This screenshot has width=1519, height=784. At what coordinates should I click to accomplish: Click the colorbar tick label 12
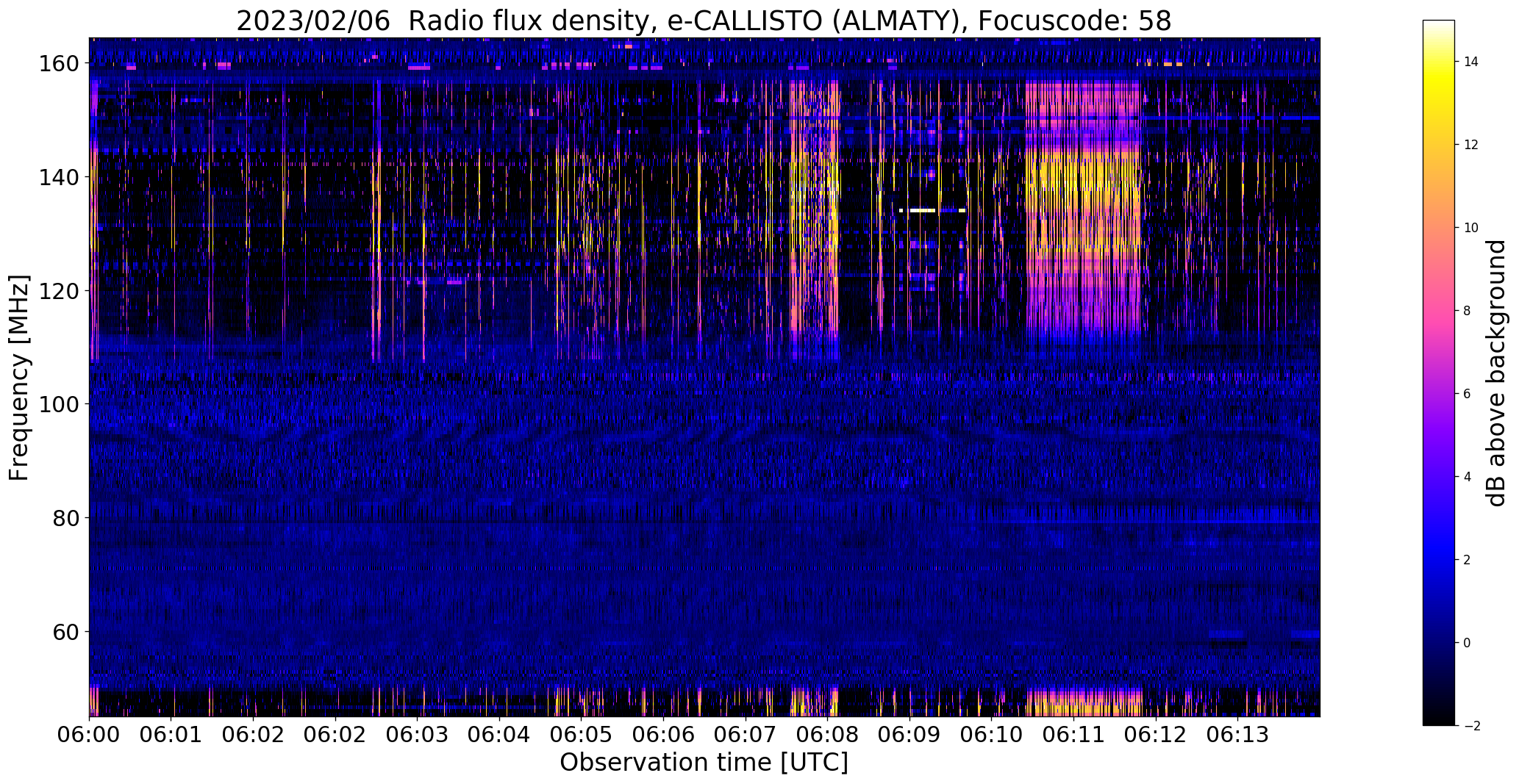coord(1471,145)
